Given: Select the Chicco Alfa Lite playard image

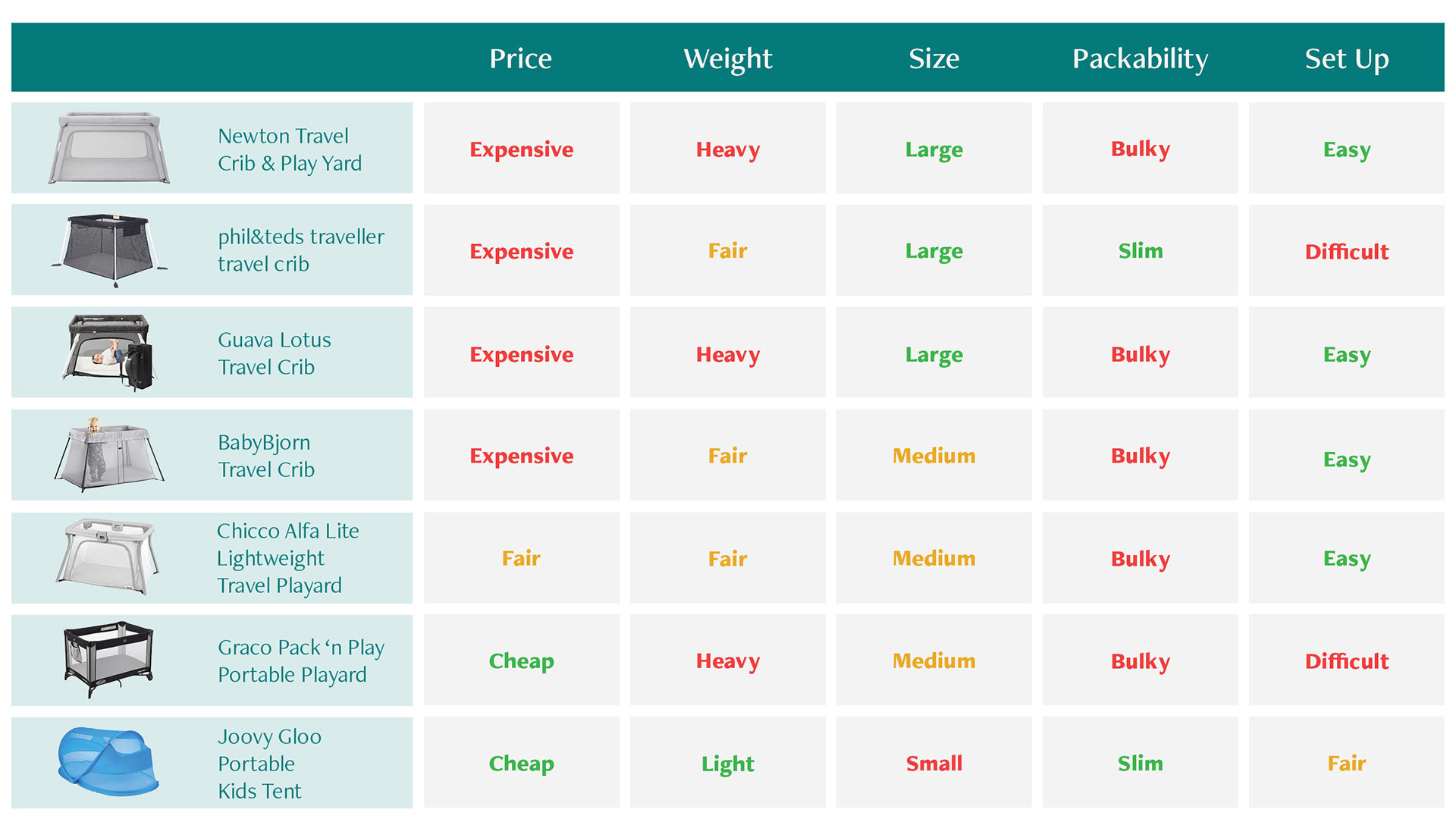Looking at the screenshot, I should [108, 557].
